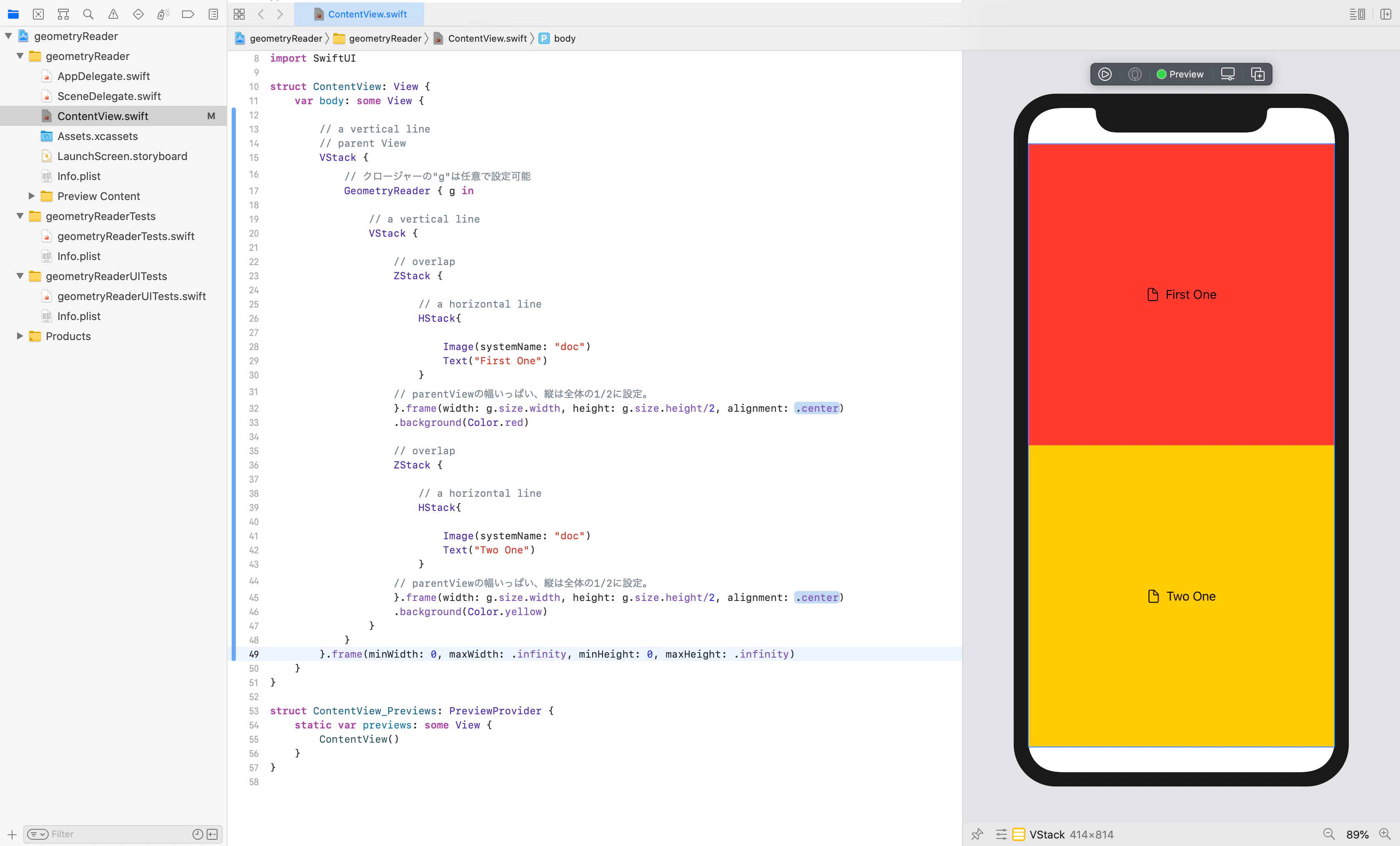This screenshot has width=1400, height=846.
Task: Toggle recent files filter clock icon
Action: (x=197, y=834)
